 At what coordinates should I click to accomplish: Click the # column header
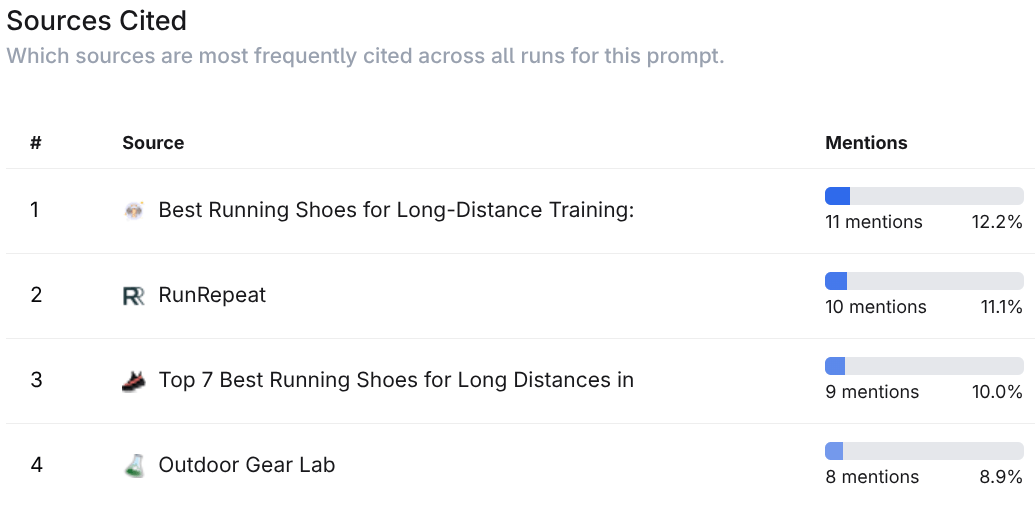pos(36,143)
